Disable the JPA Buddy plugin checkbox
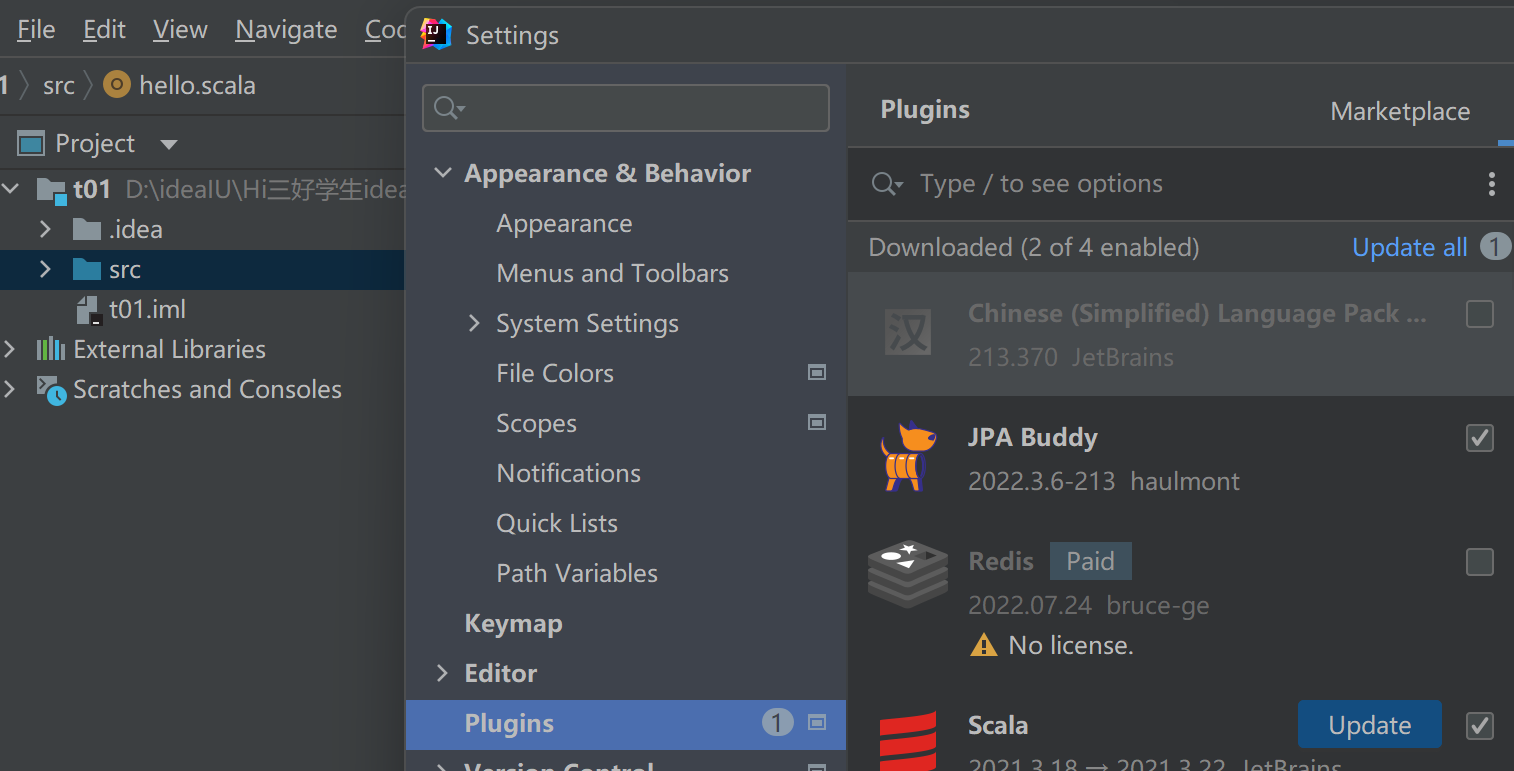This screenshot has height=771, width=1514. click(1479, 438)
